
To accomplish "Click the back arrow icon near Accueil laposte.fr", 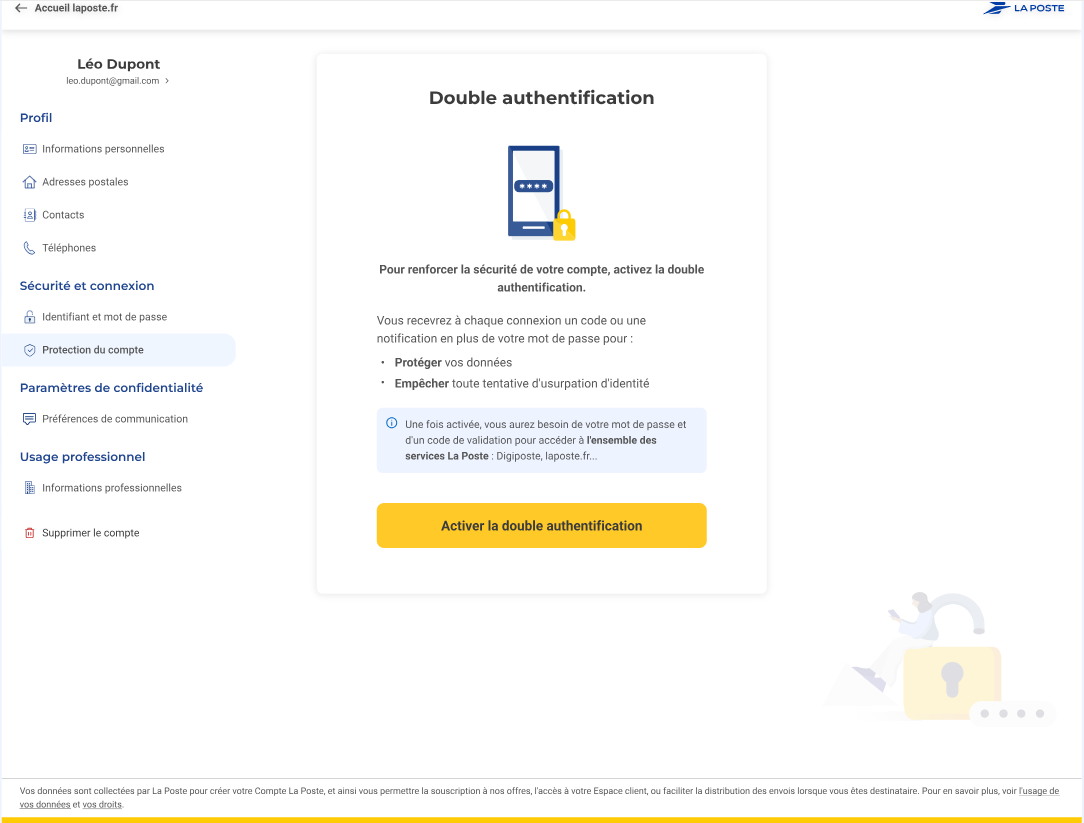I will [21, 8].
